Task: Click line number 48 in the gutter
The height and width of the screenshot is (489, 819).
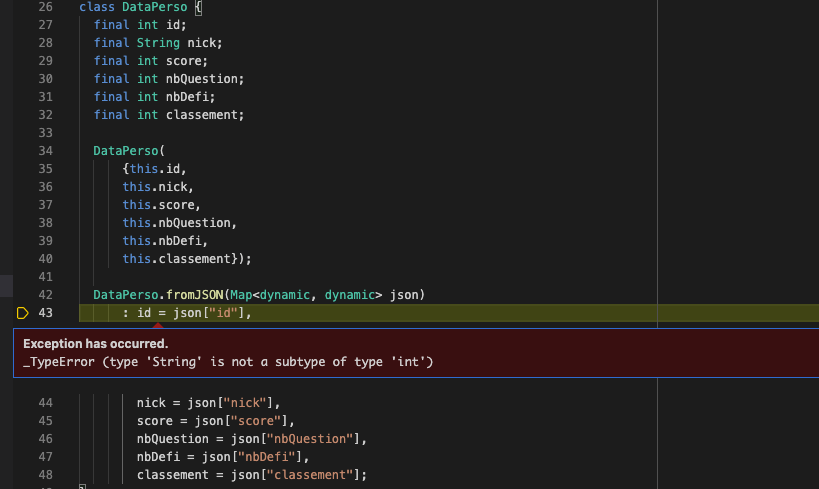Action: point(45,474)
